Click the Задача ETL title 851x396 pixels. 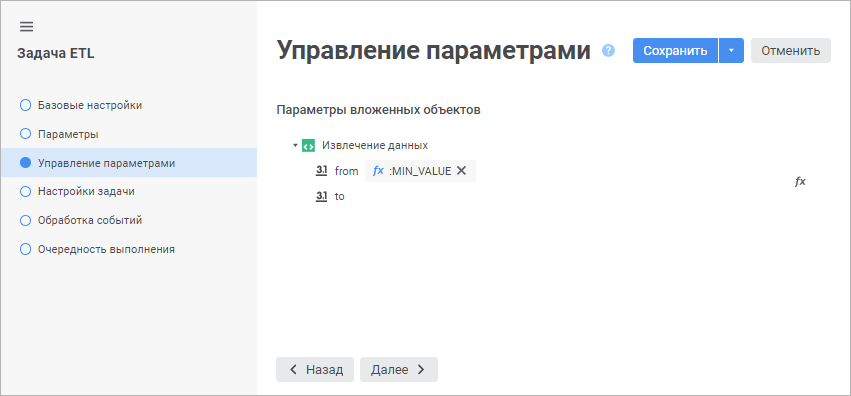pyautogui.click(x=56, y=53)
